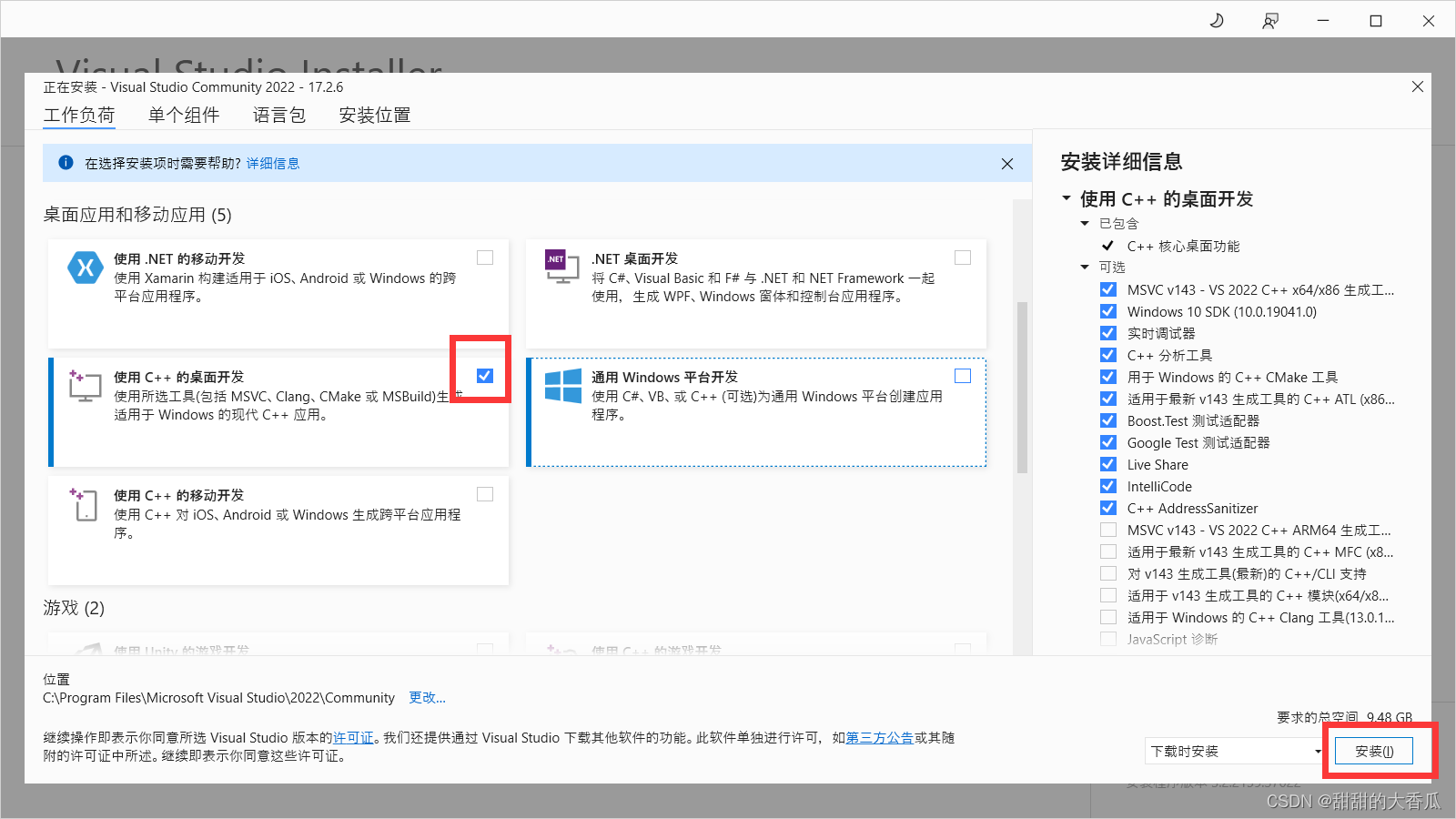Image resolution: width=1456 pixels, height=819 pixels.
Task: Uncheck MSVC v143 x64/x86 build tools
Action: tap(1108, 289)
